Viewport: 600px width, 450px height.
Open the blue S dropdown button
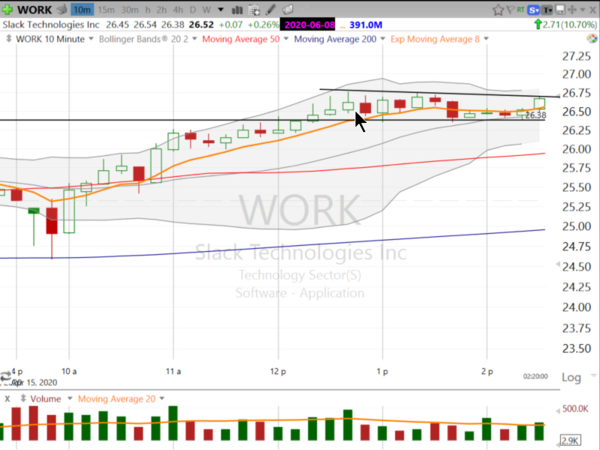(533, 10)
